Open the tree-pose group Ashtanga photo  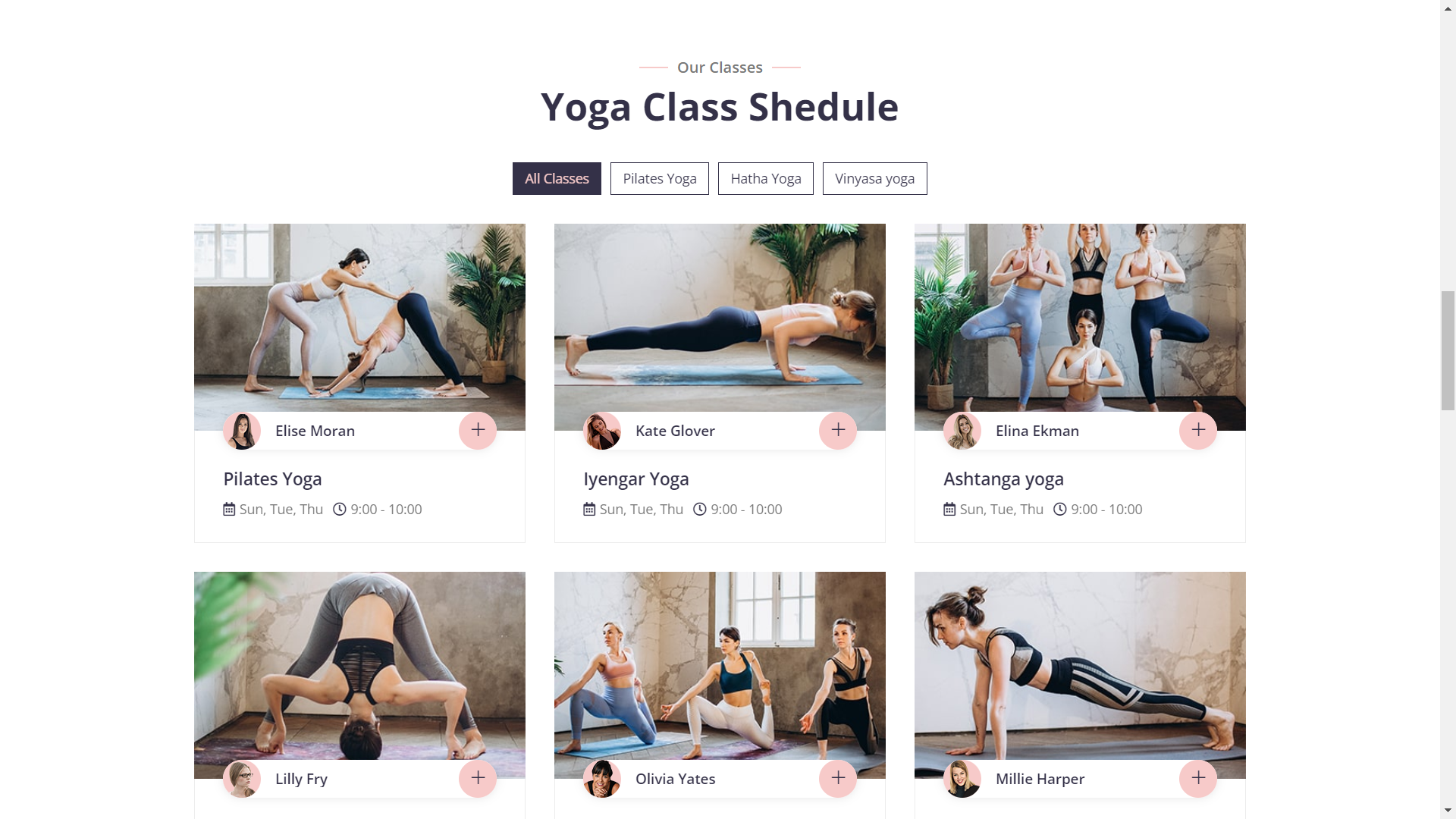coord(1080,318)
